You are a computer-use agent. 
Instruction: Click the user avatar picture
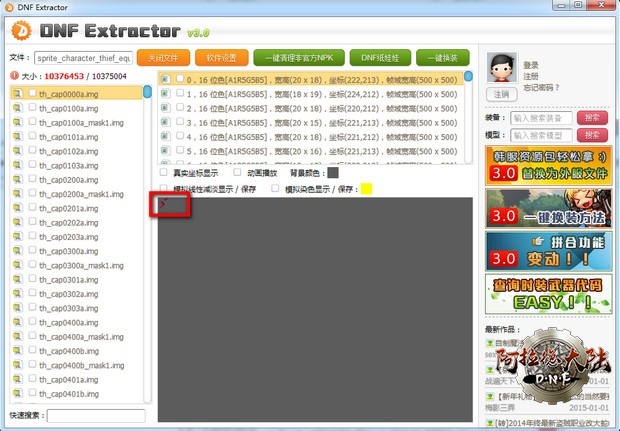click(500, 68)
